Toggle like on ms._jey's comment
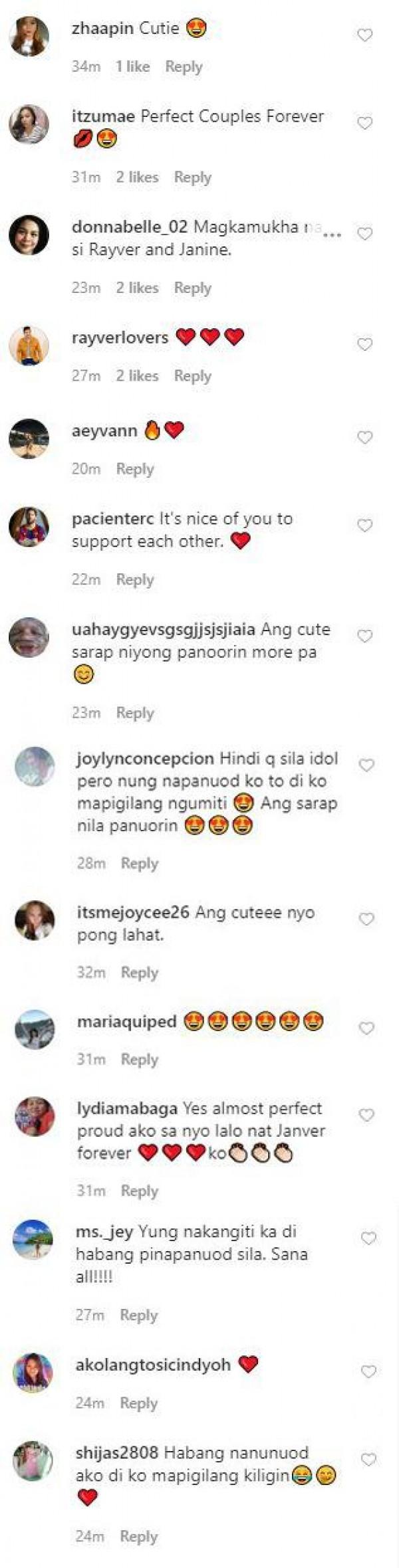The height and width of the screenshot is (1568, 399). tap(368, 1238)
